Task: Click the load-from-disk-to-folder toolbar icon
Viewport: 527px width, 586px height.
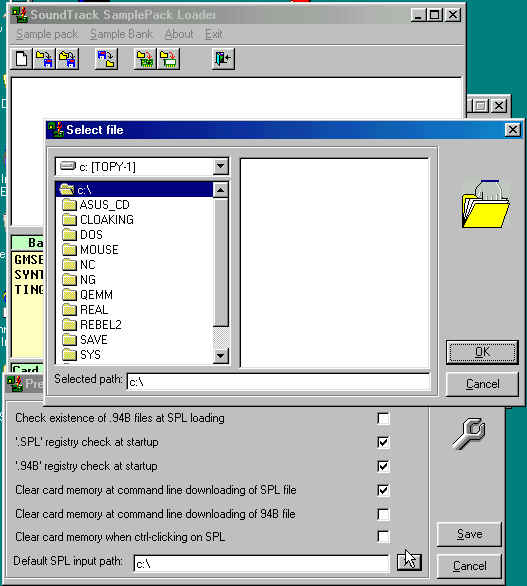Action: [106, 59]
